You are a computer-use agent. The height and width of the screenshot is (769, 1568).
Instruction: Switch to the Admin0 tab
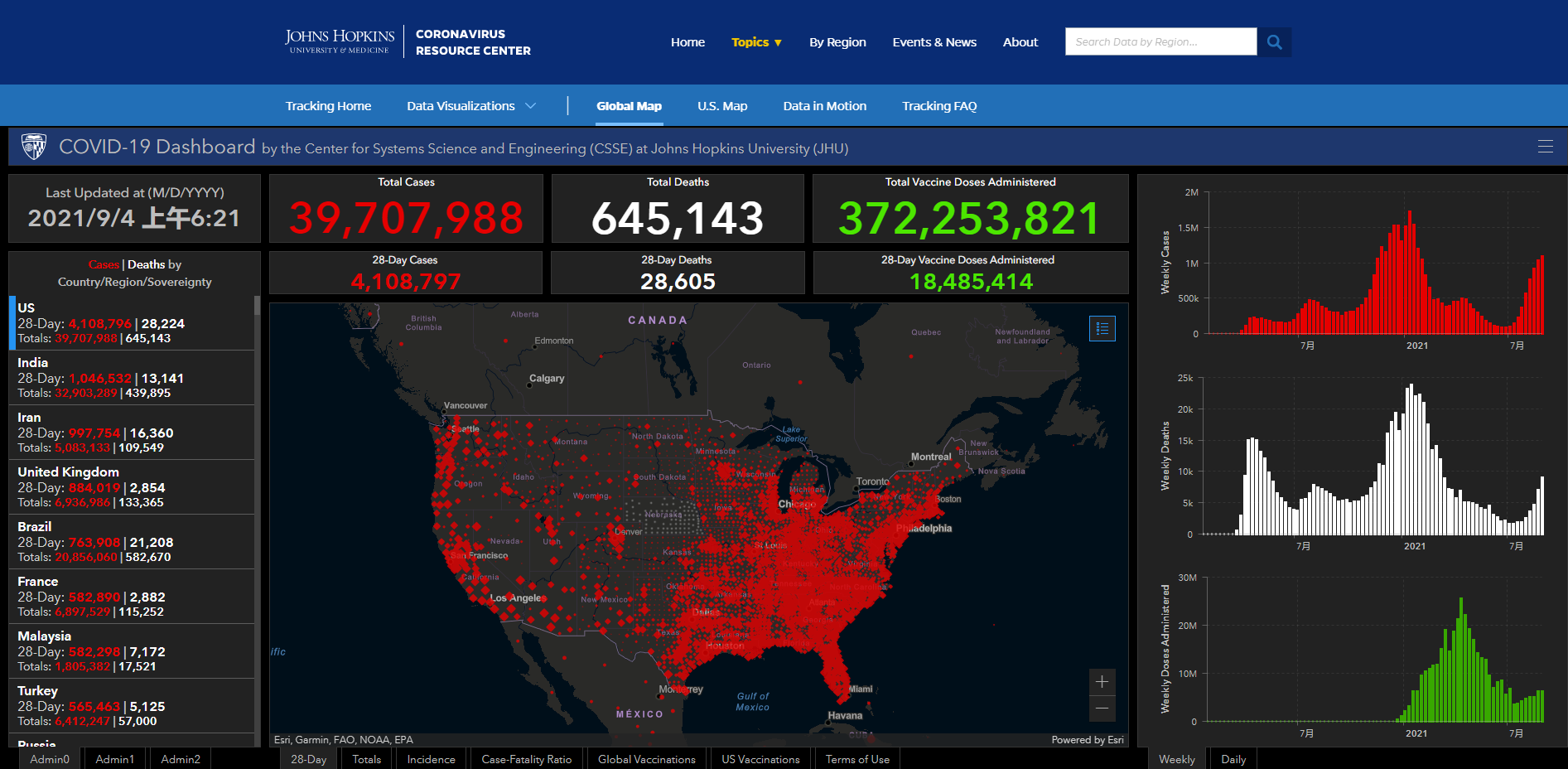tap(50, 759)
